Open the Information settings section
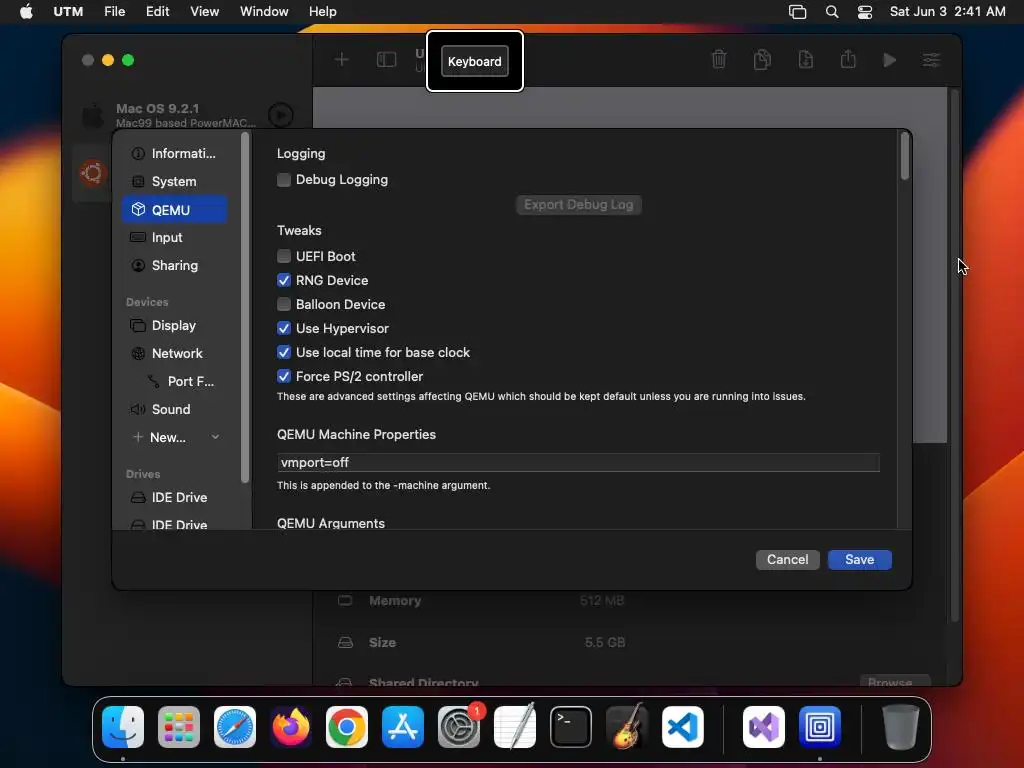1024x768 pixels. click(x=174, y=153)
